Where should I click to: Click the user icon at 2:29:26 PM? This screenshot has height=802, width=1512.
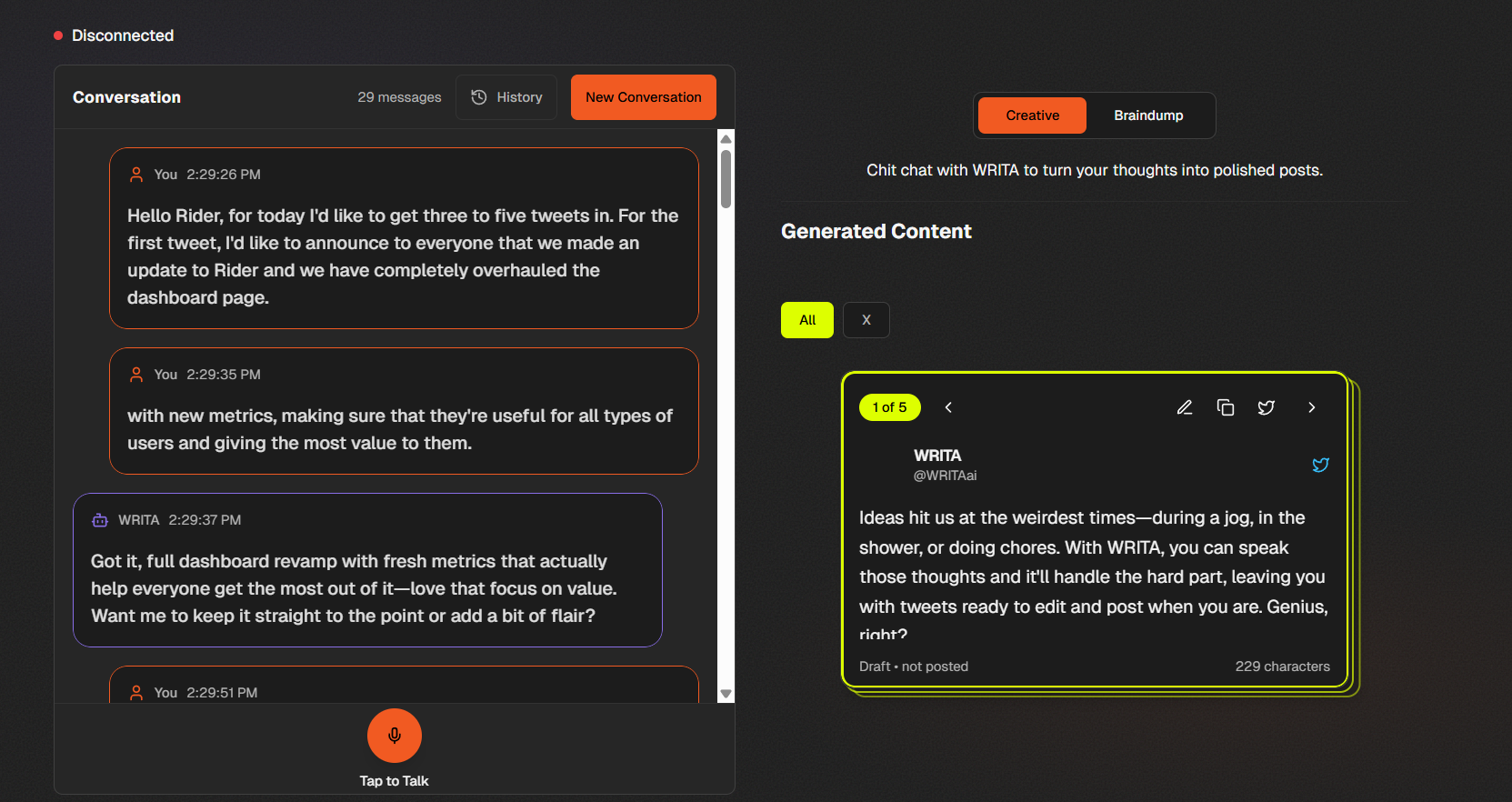(136, 175)
